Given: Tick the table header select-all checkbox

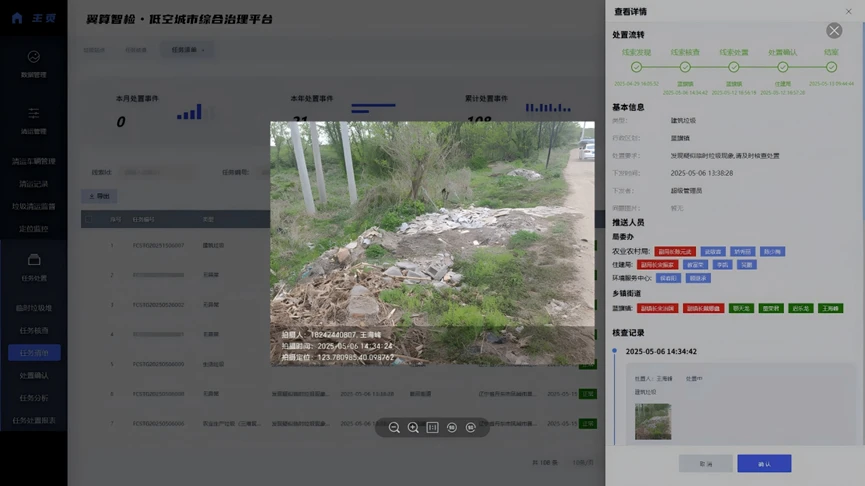Looking at the screenshot, I should click(x=89, y=219).
